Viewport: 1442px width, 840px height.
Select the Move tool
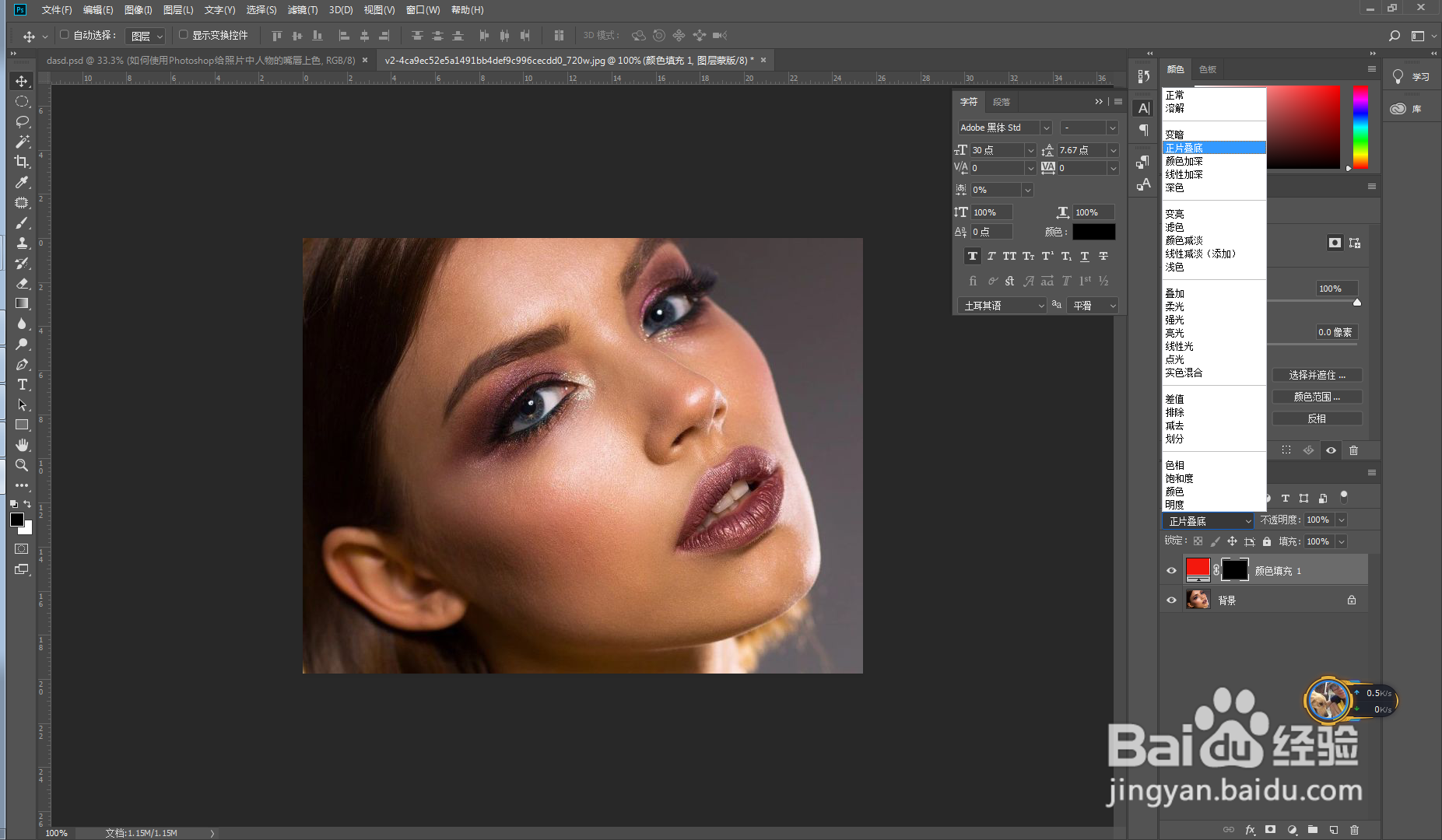(x=22, y=81)
